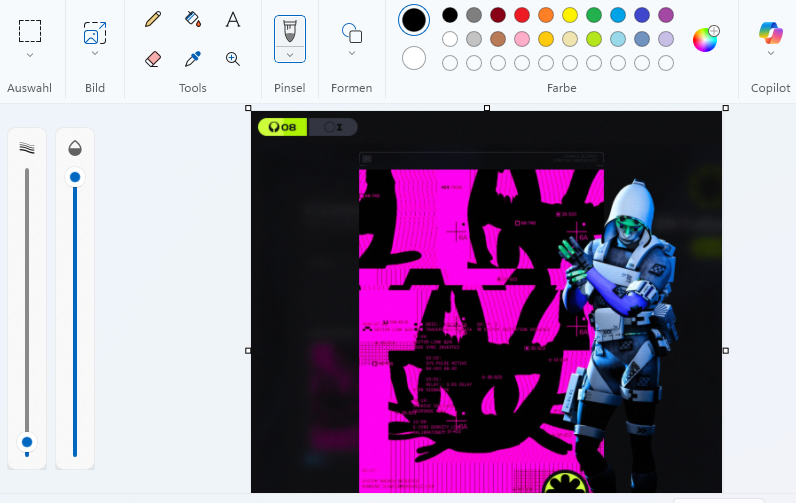Click the opacity slider handle
796x503 pixels.
coord(75,177)
